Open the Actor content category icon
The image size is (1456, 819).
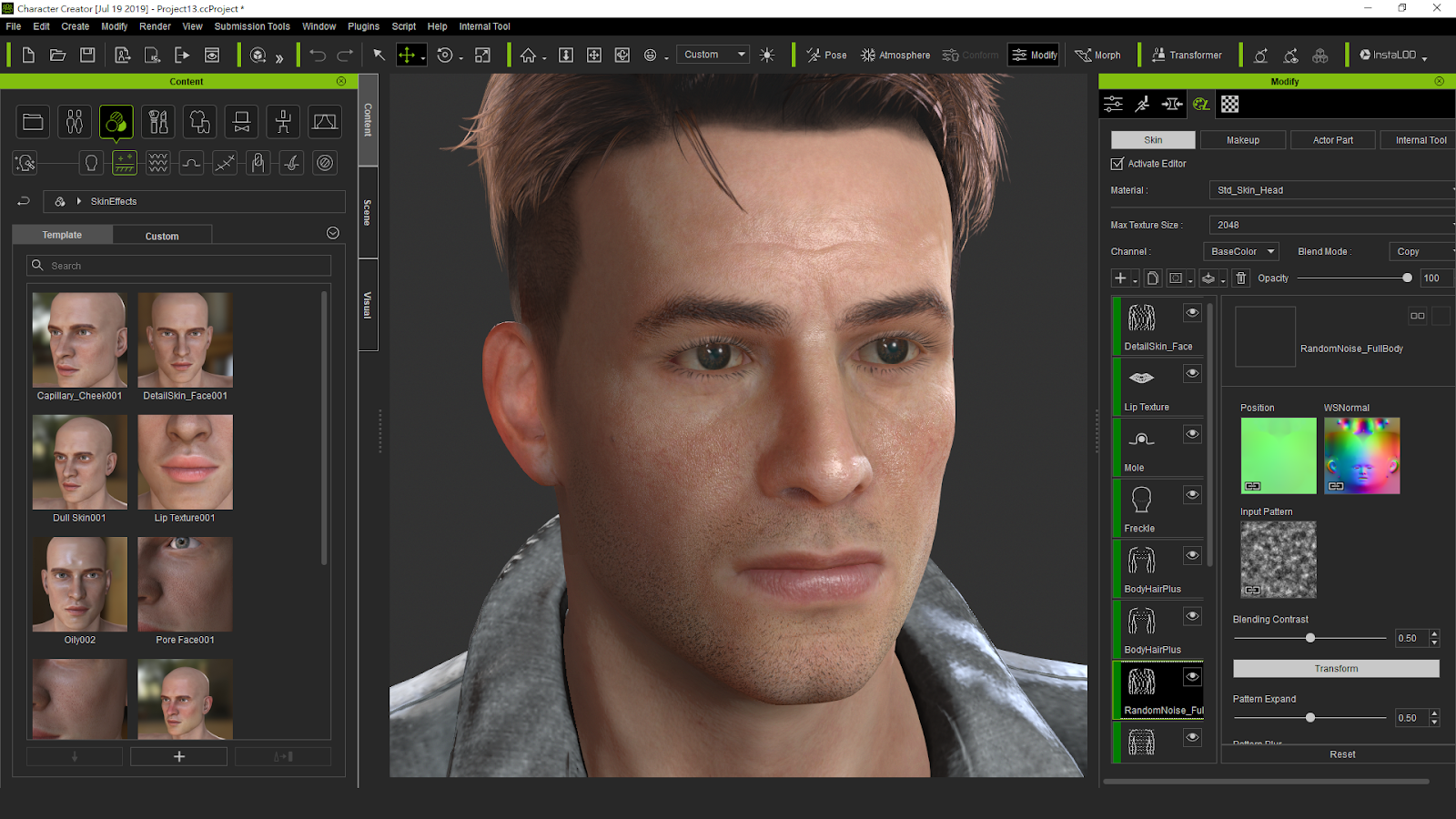74,122
